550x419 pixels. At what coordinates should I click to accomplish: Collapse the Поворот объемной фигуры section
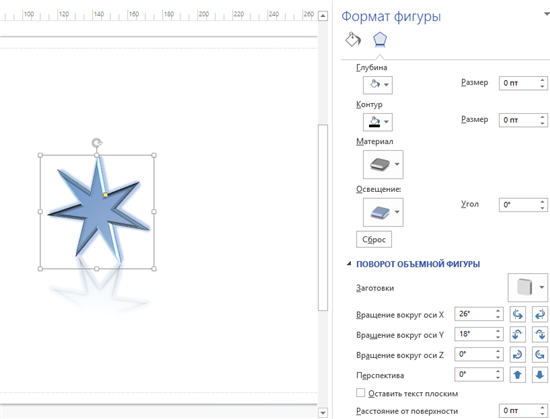[x=349, y=263]
